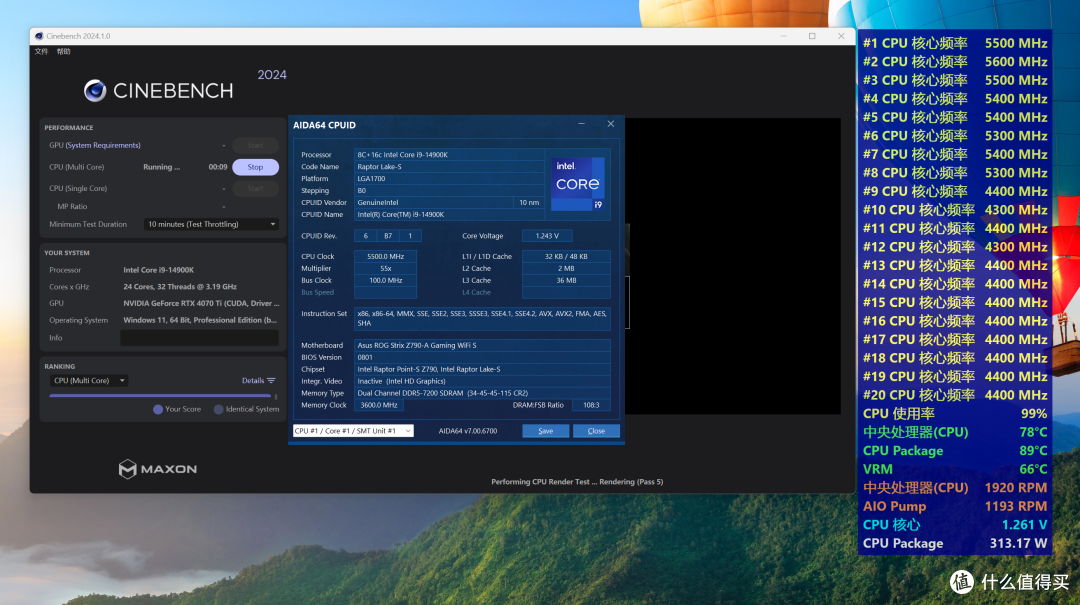
Task: Click the Multiplier value 55x
Action: click(x=385, y=268)
